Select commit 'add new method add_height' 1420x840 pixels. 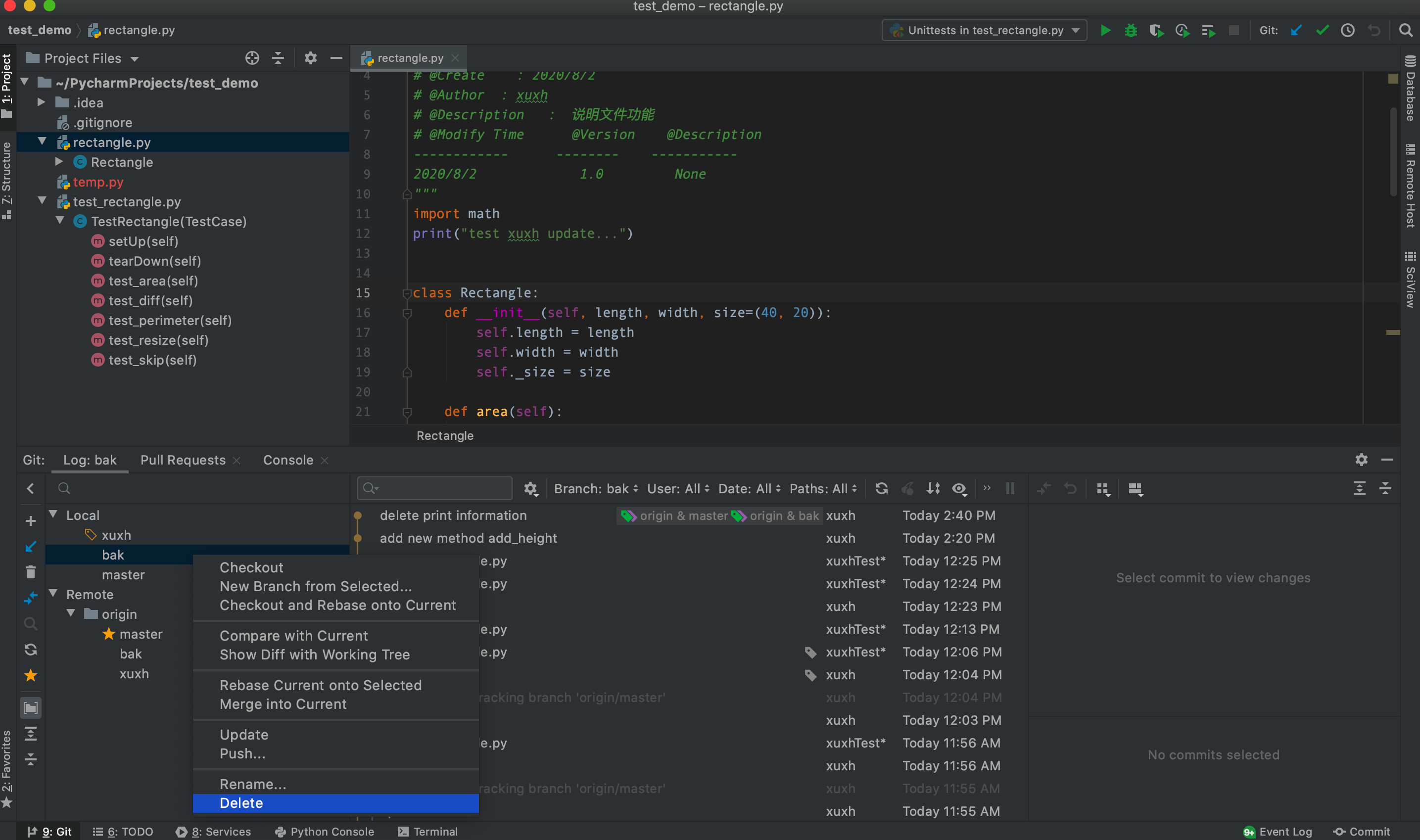[468, 538]
